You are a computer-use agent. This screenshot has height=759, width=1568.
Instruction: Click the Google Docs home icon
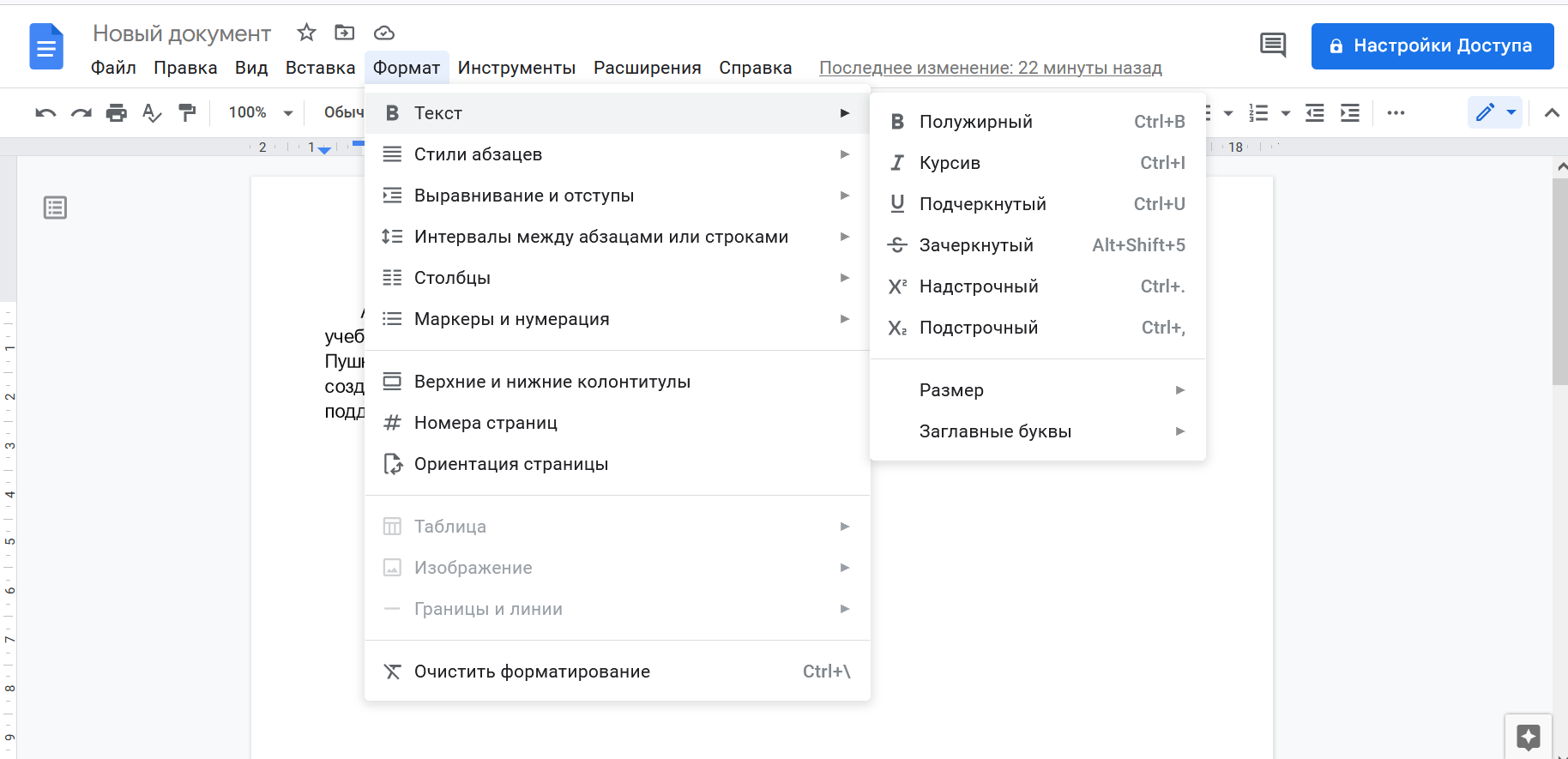(46, 46)
